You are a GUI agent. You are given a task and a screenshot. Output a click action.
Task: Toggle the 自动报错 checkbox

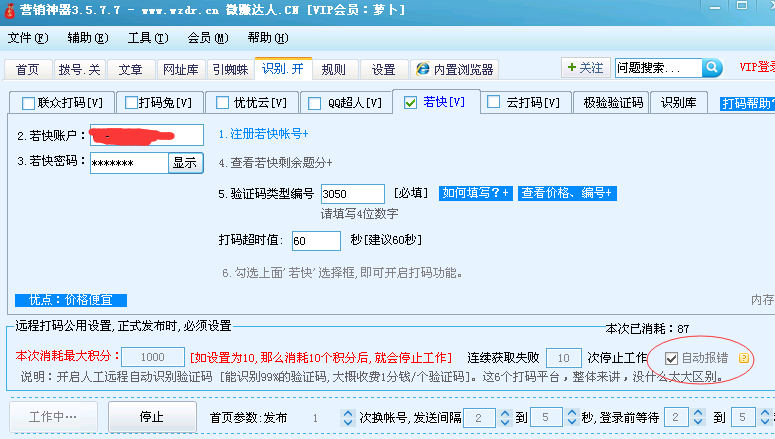tap(671, 358)
